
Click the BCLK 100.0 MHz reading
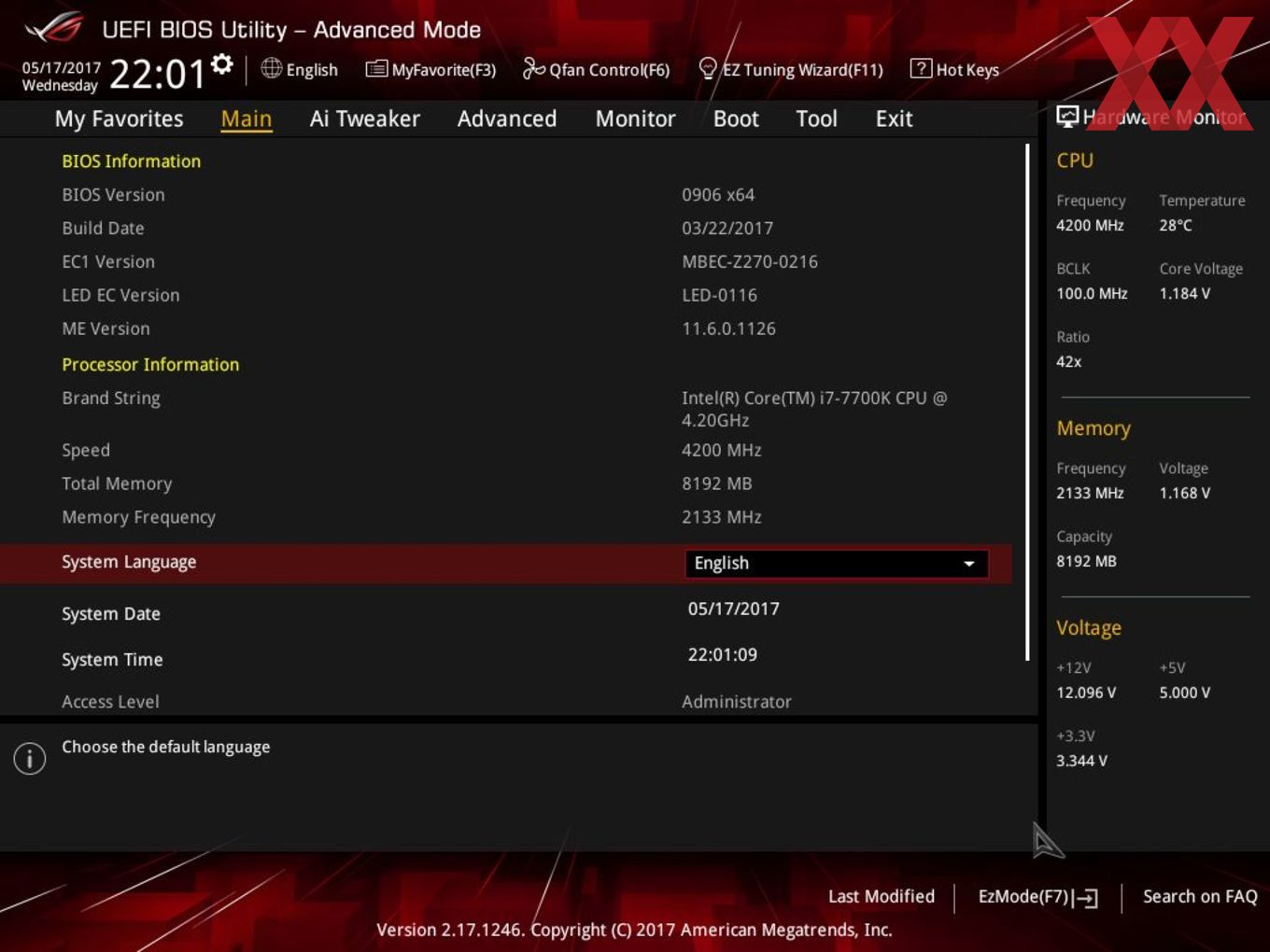pyautogui.click(x=1092, y=293)
